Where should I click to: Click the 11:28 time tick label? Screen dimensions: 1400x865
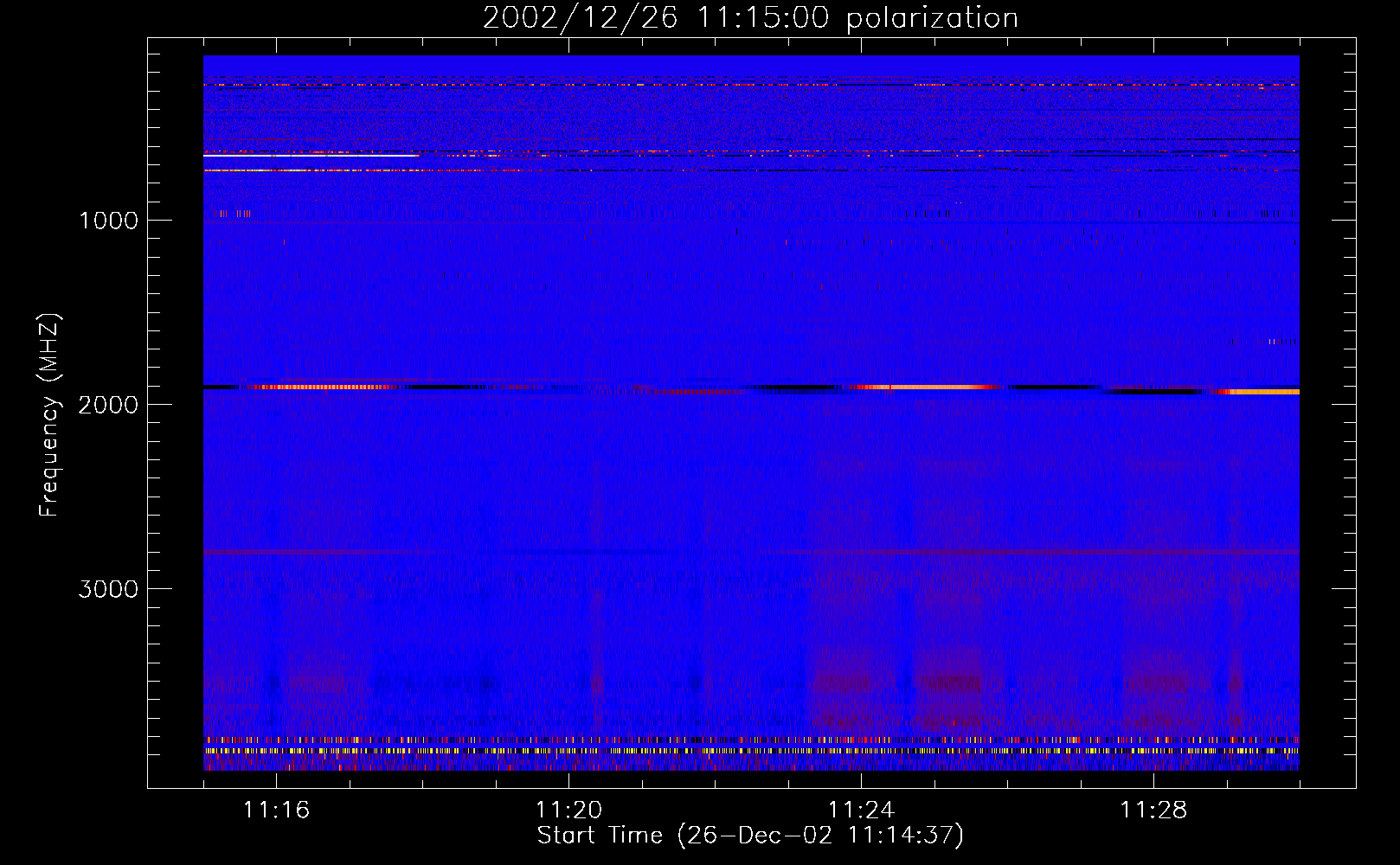(x=1153, y=810)
